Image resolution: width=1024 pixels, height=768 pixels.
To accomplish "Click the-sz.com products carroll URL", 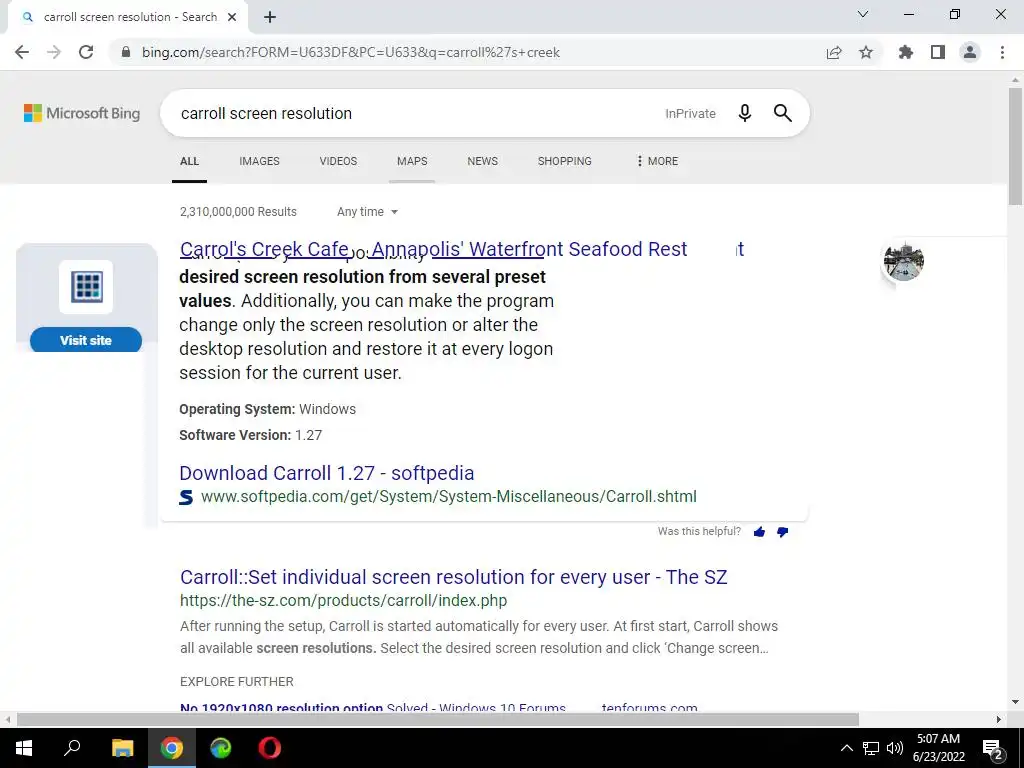I will [344, 600].
